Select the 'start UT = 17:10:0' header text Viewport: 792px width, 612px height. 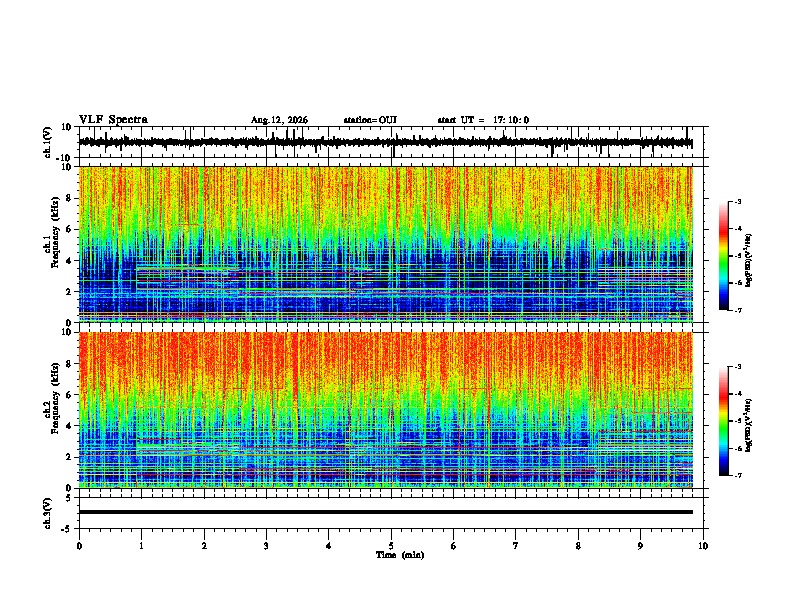[x=483, y=120]
